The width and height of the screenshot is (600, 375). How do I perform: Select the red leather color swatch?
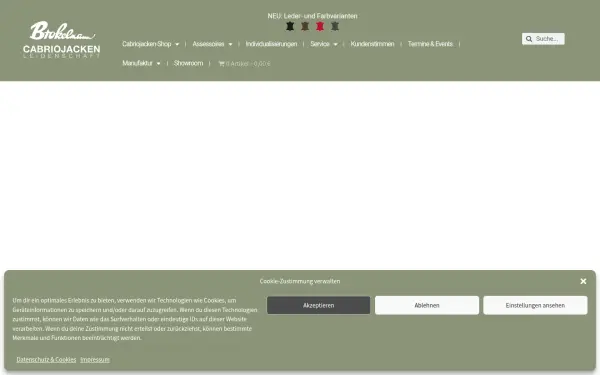pyautogui.click(x=320, y=26)
